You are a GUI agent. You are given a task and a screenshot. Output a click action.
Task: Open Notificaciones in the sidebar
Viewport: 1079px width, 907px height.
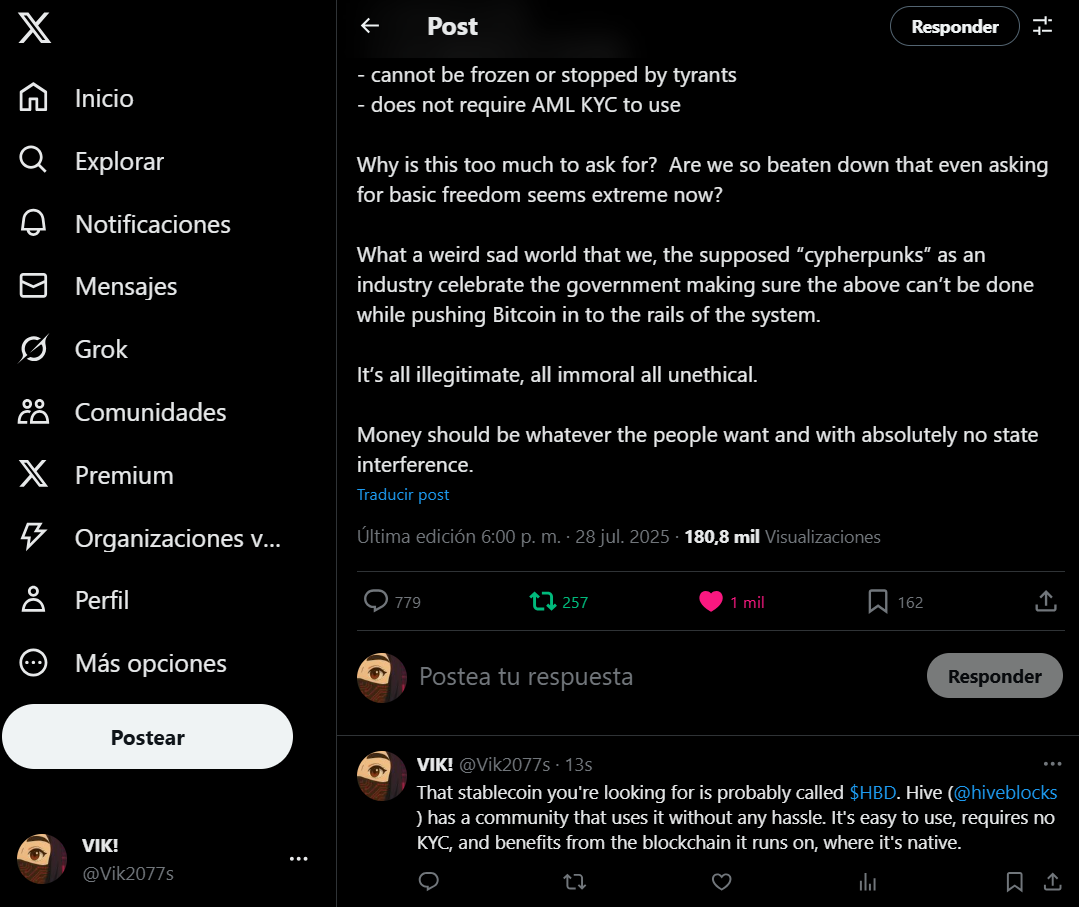click(125, 224)
